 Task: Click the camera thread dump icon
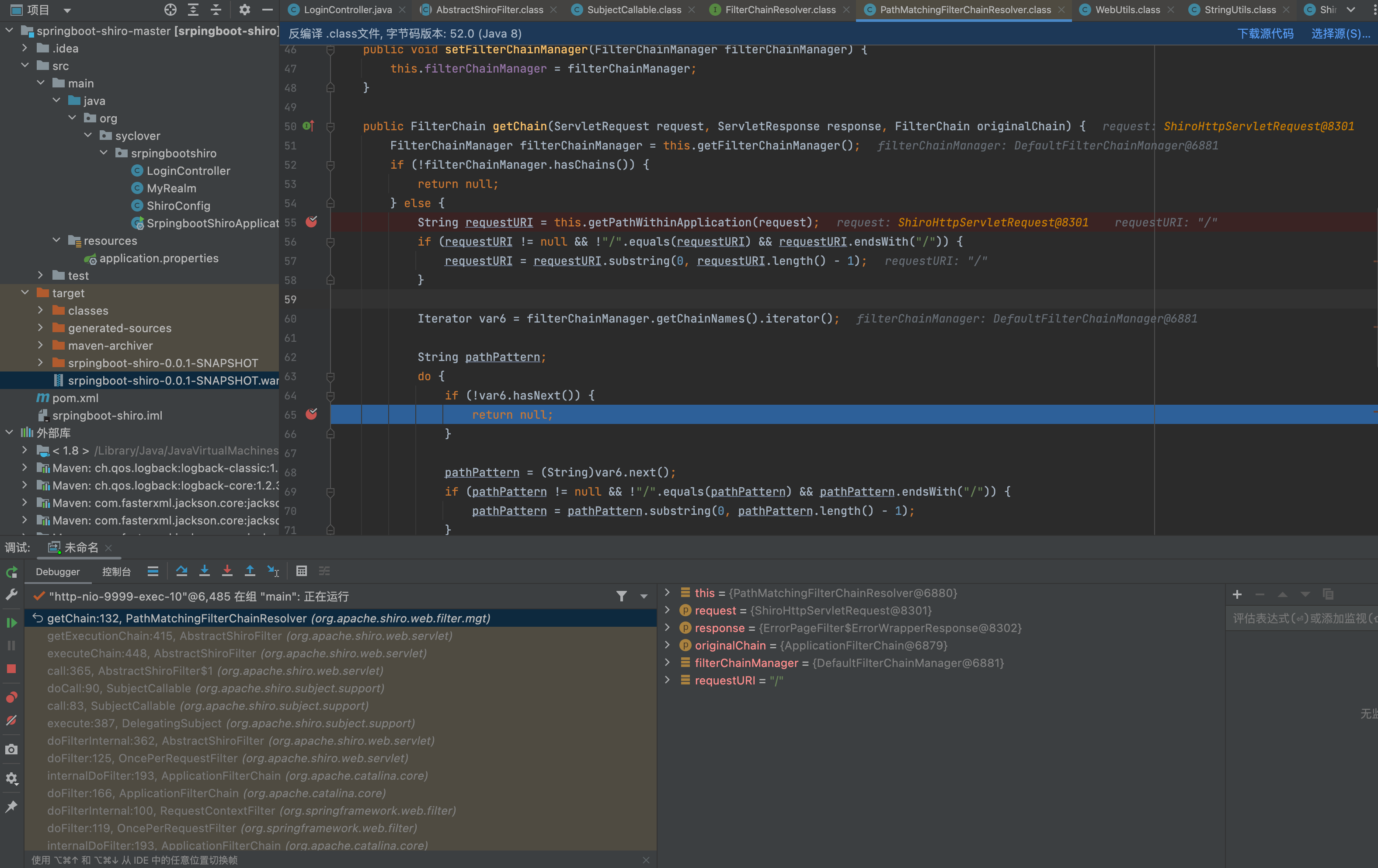coord(11,750)
